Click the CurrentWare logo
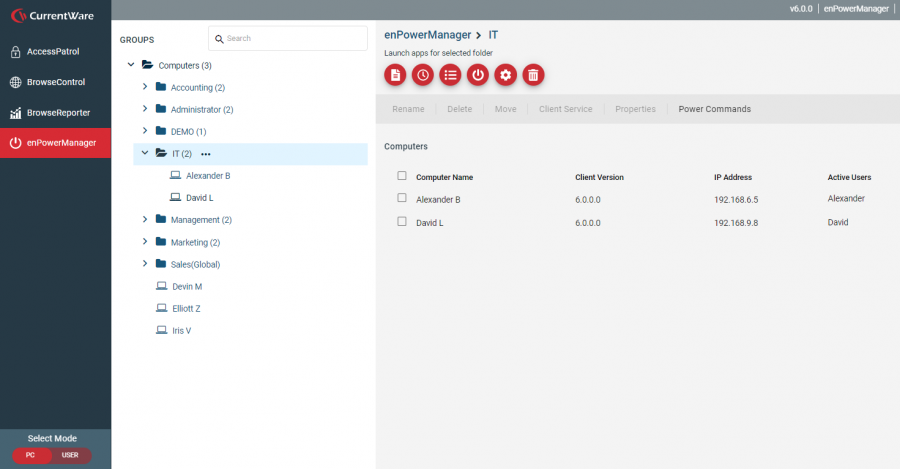Image resolution: width=900 pixels, height=469 pixels. pyautogui.click(x=52, y=15)
